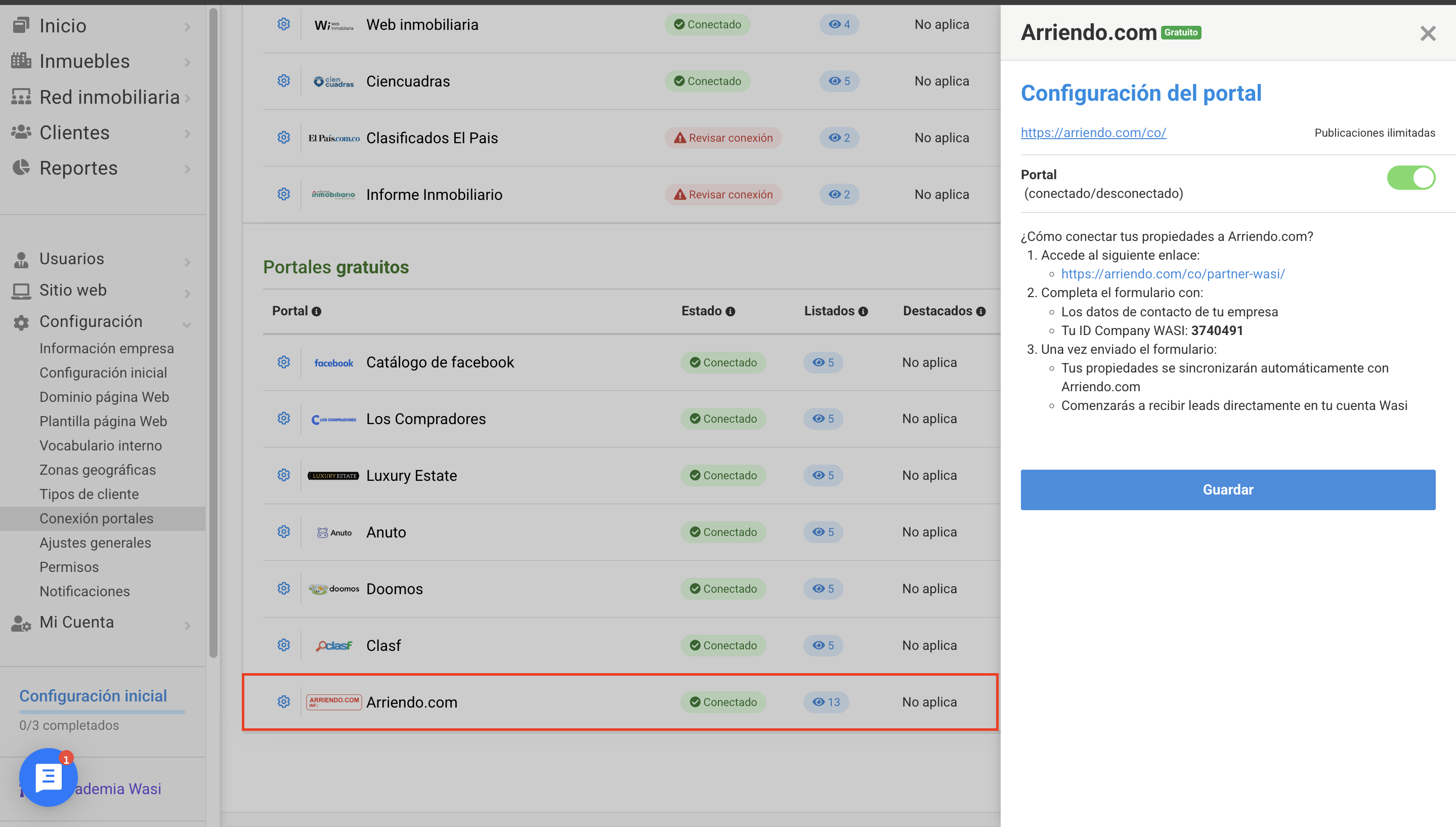
Task: Expand the Mi Cuenta menu chevron
Action: point(187,626)
